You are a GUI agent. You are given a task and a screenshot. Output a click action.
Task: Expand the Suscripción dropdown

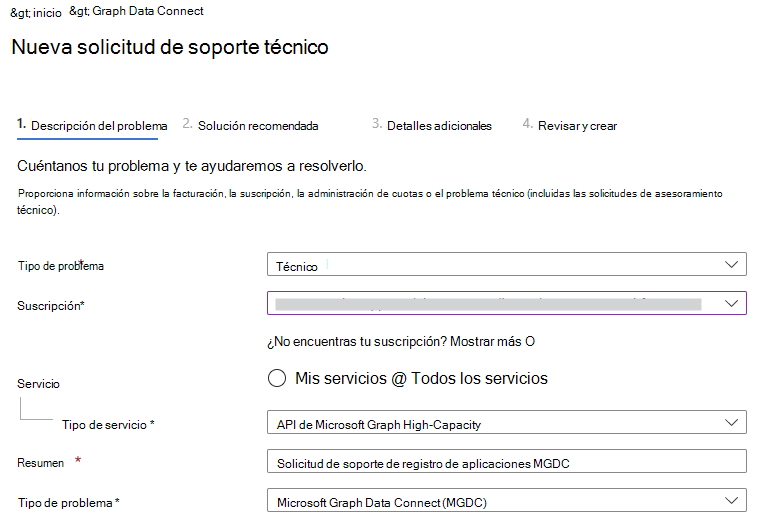[x=507, y=303]
